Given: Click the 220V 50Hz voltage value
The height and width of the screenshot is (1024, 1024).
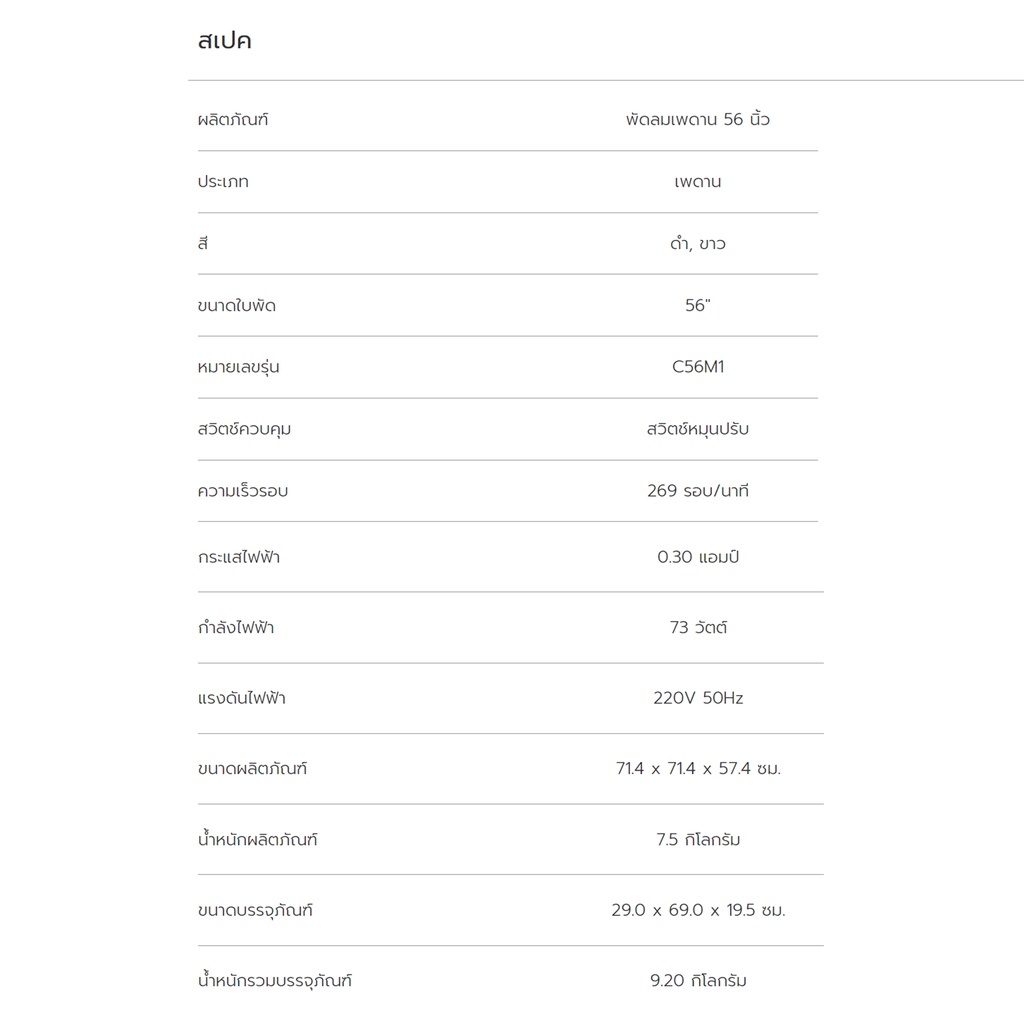Looking at the screenshot, I should click(x=697, y=698).
